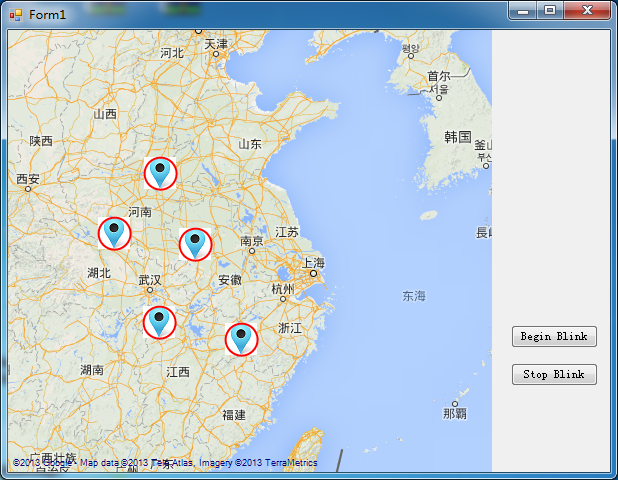This screenshot has width=618, height=480.
Task: Maximize the Form1 window
Action: coord(550,10)
